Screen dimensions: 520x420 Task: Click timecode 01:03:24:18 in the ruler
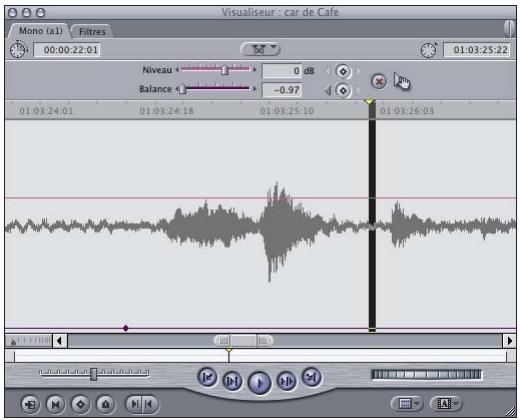pyautogui.click(x=166, y=111)
